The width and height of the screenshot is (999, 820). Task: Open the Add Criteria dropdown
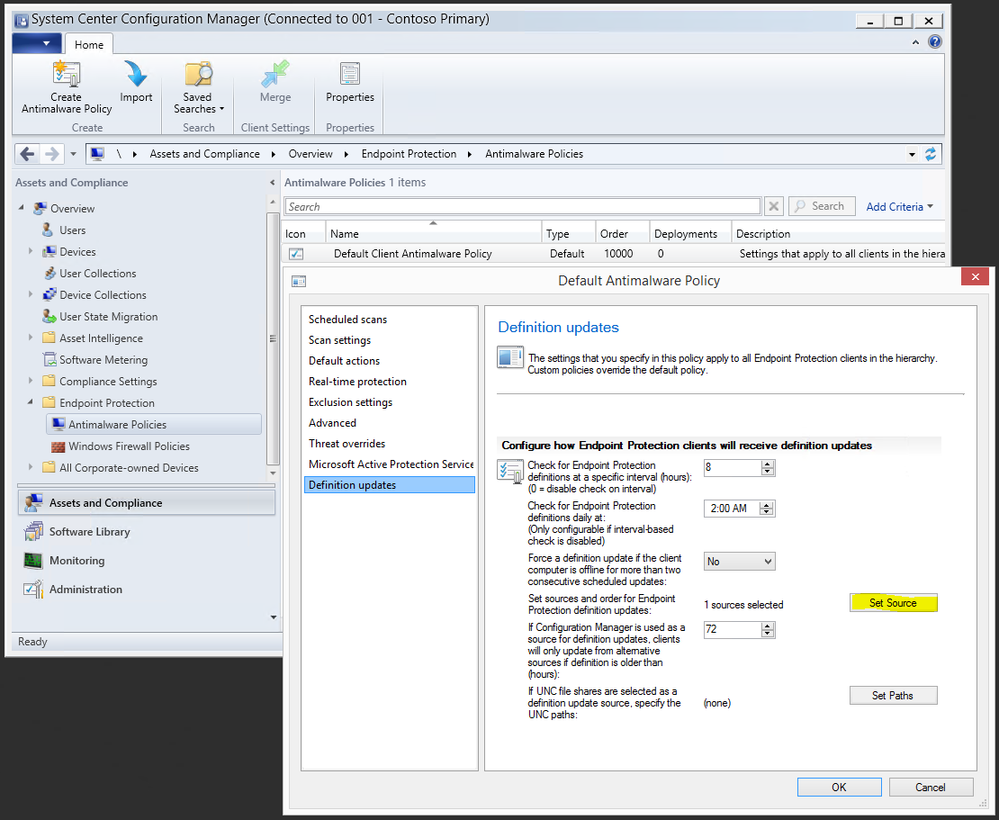pos(899,206)
